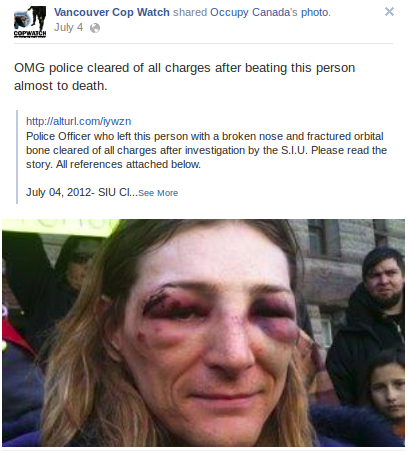
Task: Click the globe public-audience icon
Action: pyautogui.click(x=95, y=28)
